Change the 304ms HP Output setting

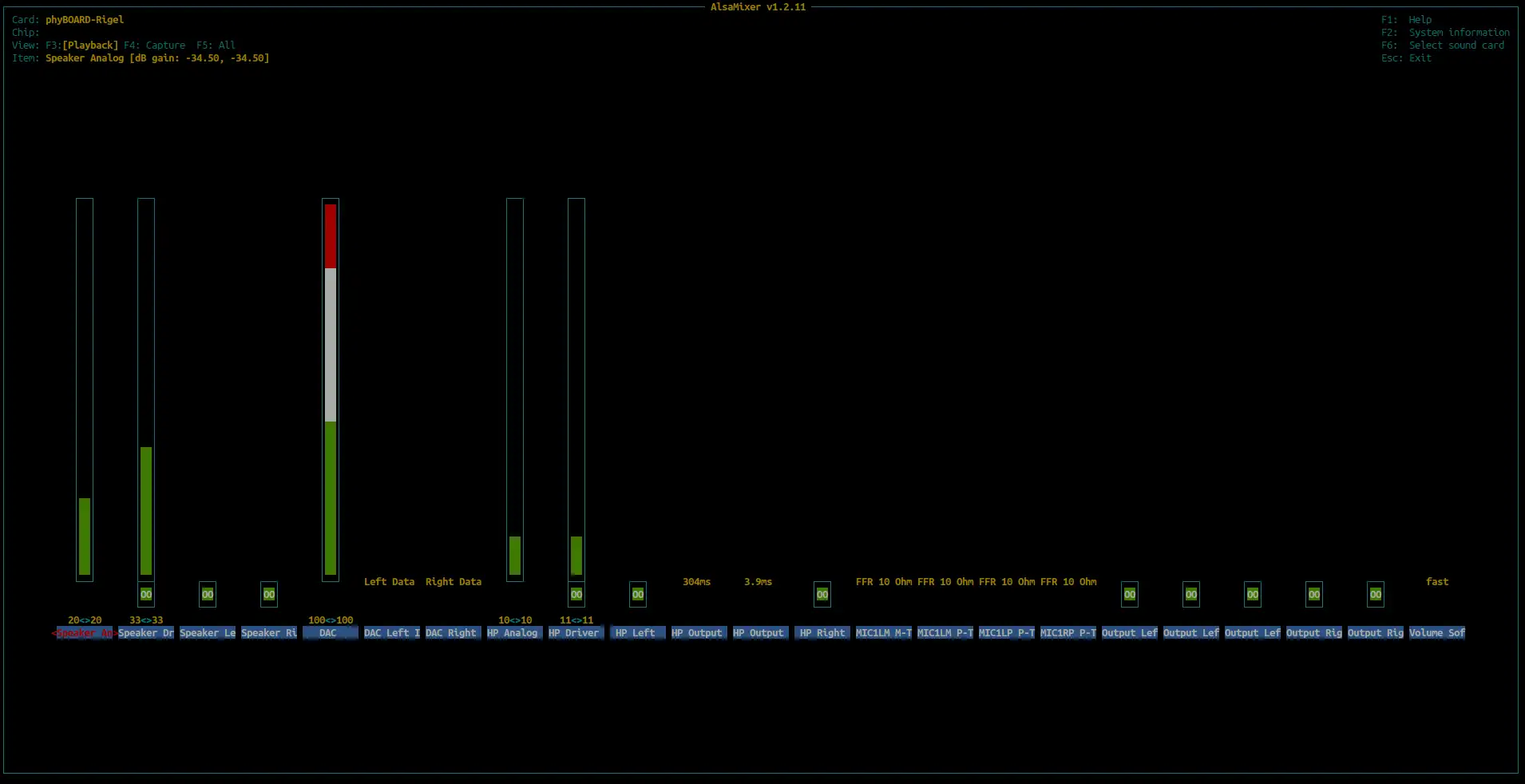coord(696,582)
